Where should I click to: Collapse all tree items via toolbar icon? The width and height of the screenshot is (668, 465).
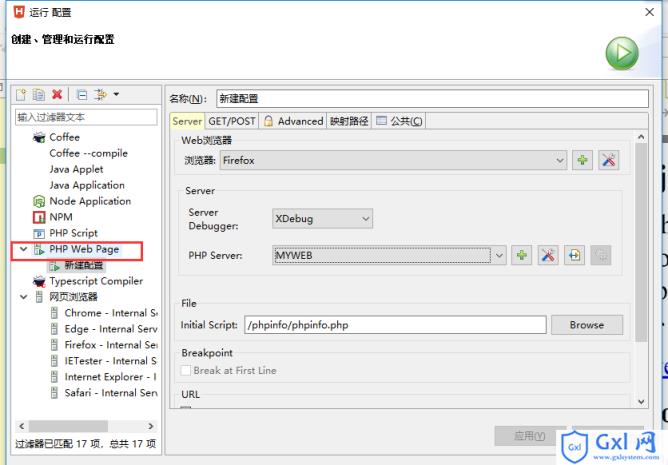click(82, 95)
